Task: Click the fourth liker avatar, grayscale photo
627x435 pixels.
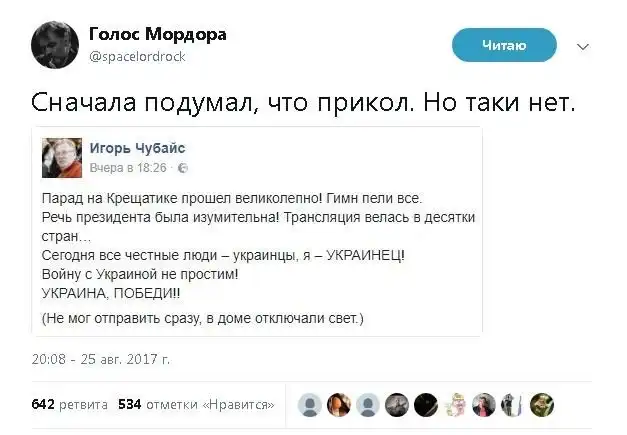Action: [398, 404]
